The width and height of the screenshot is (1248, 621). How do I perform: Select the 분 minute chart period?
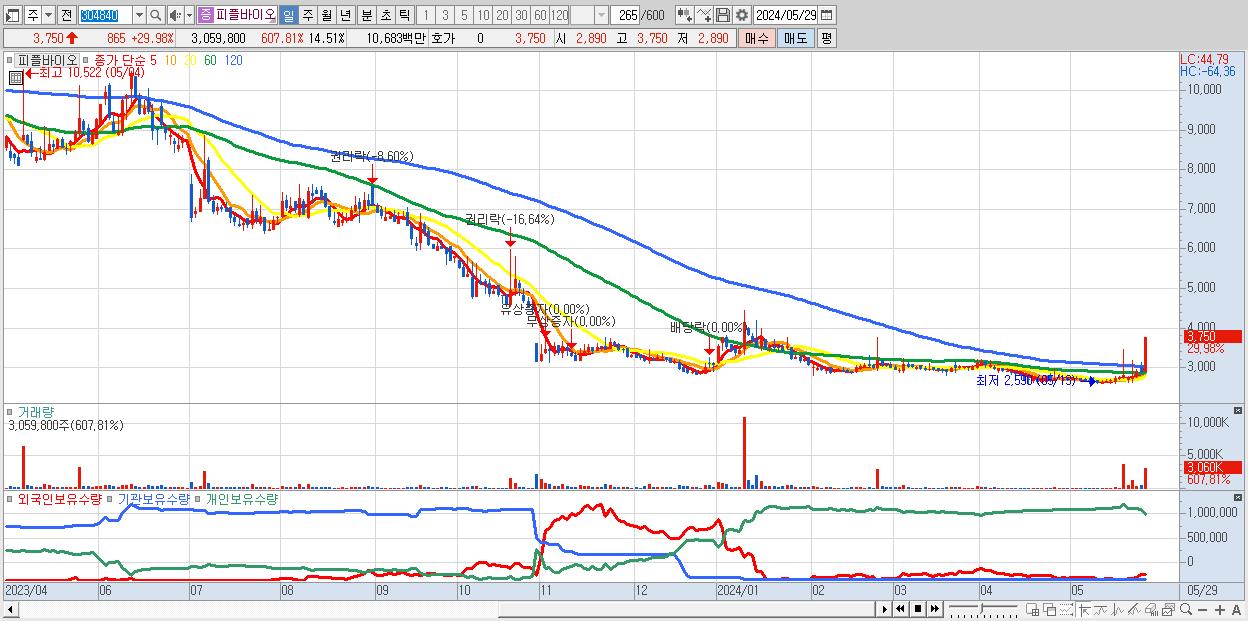pos(366,15)
